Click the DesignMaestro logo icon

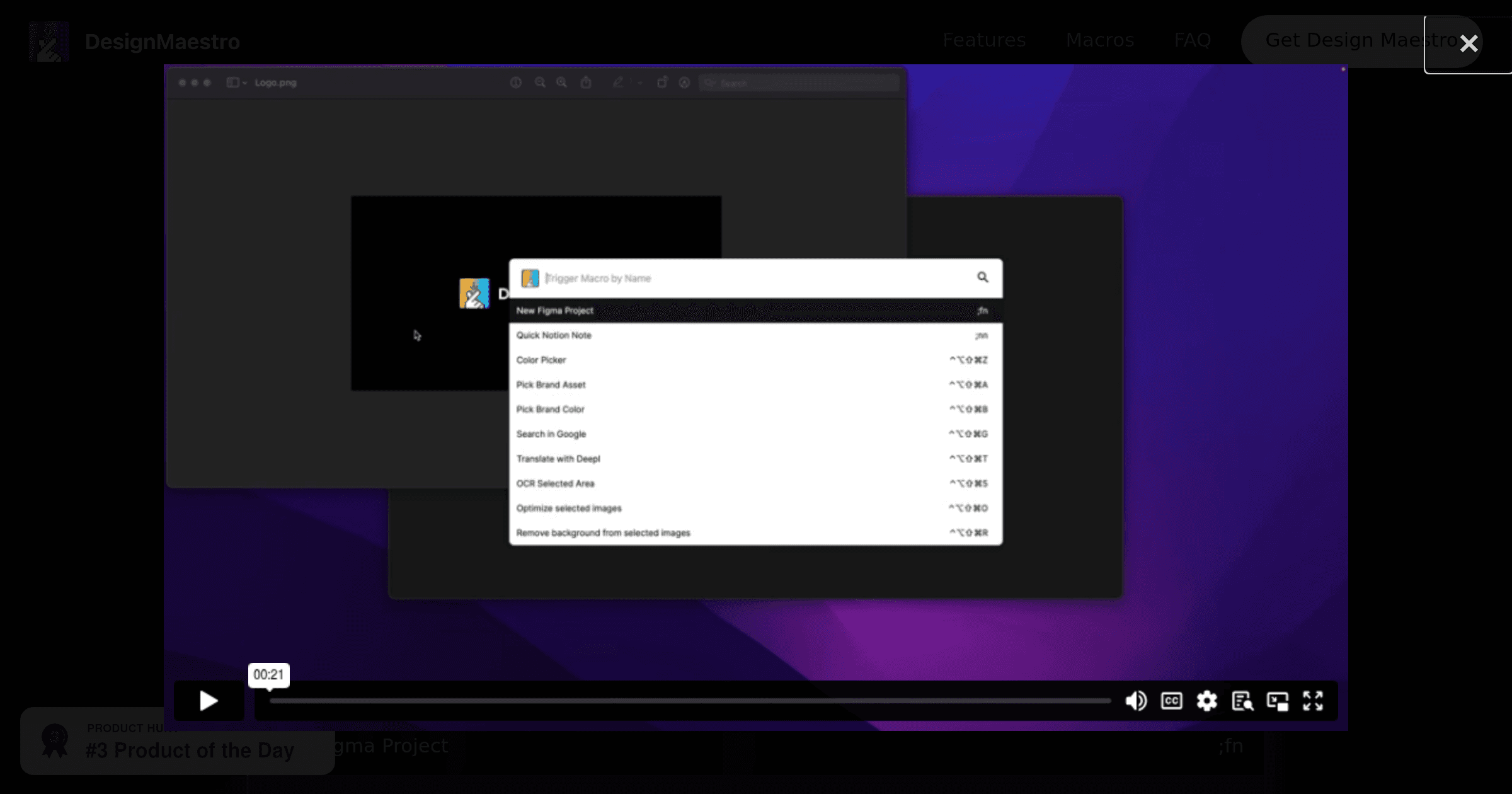click(x=49, y=42)
